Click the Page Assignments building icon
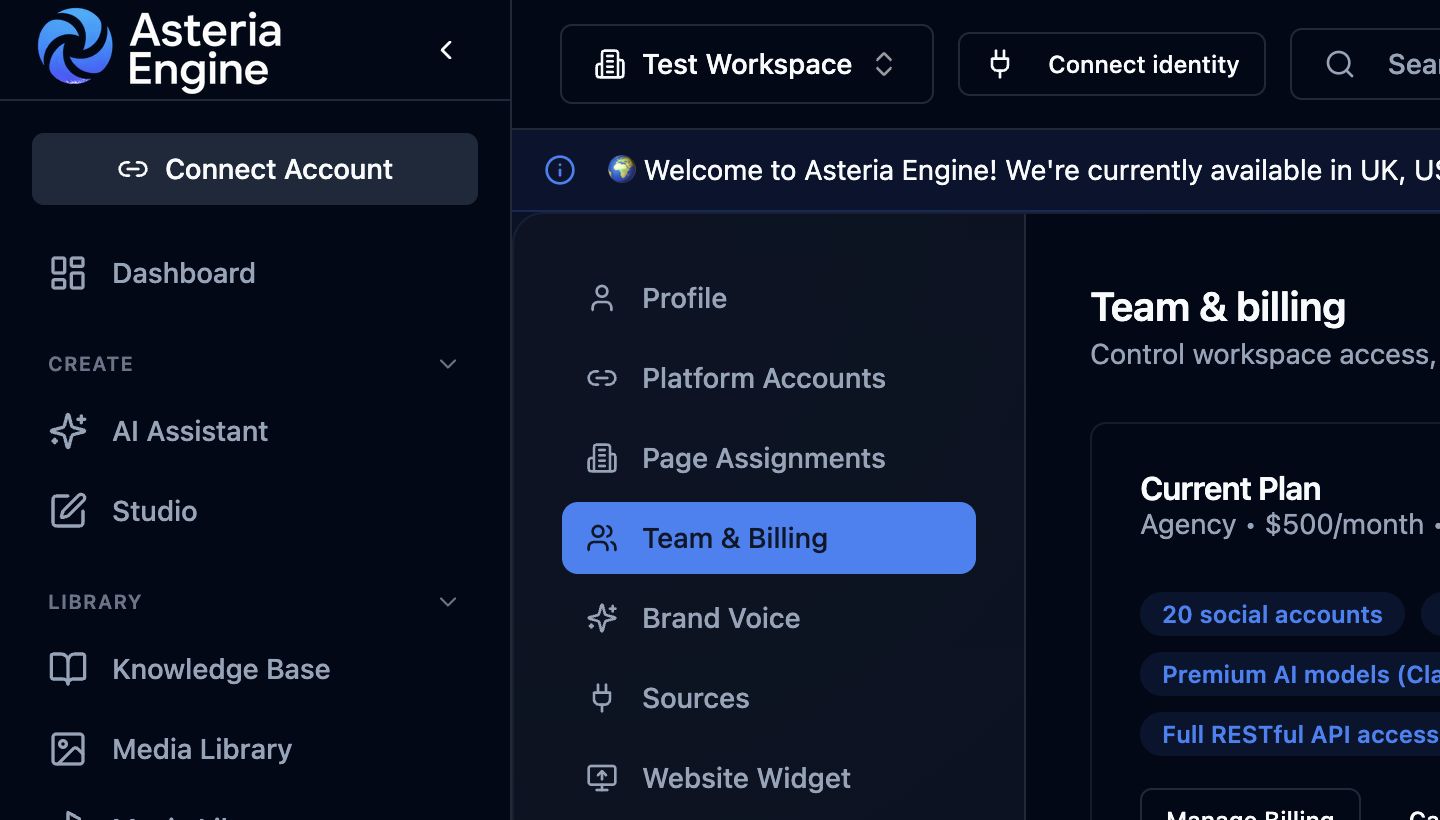 [602, 458]
